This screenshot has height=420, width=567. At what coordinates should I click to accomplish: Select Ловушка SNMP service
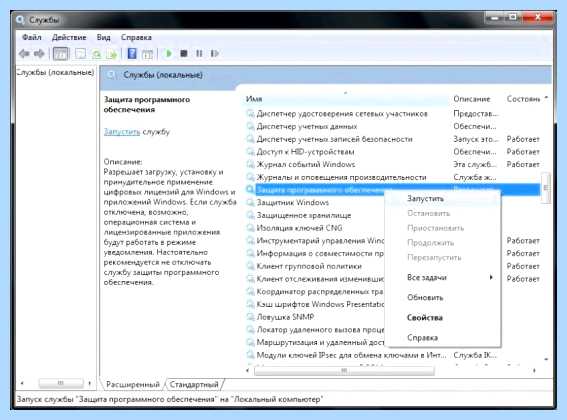click(x=285, y=317)
